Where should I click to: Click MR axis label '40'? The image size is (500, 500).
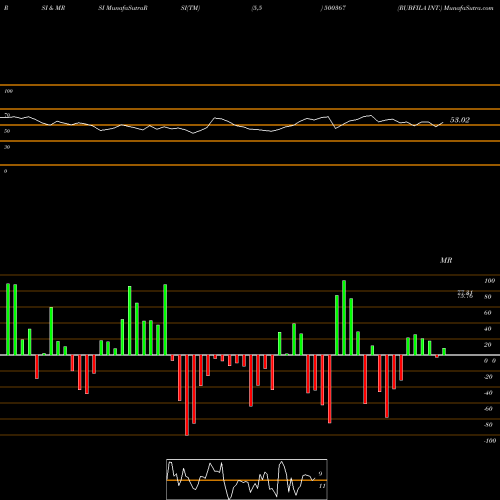point(488,329)
